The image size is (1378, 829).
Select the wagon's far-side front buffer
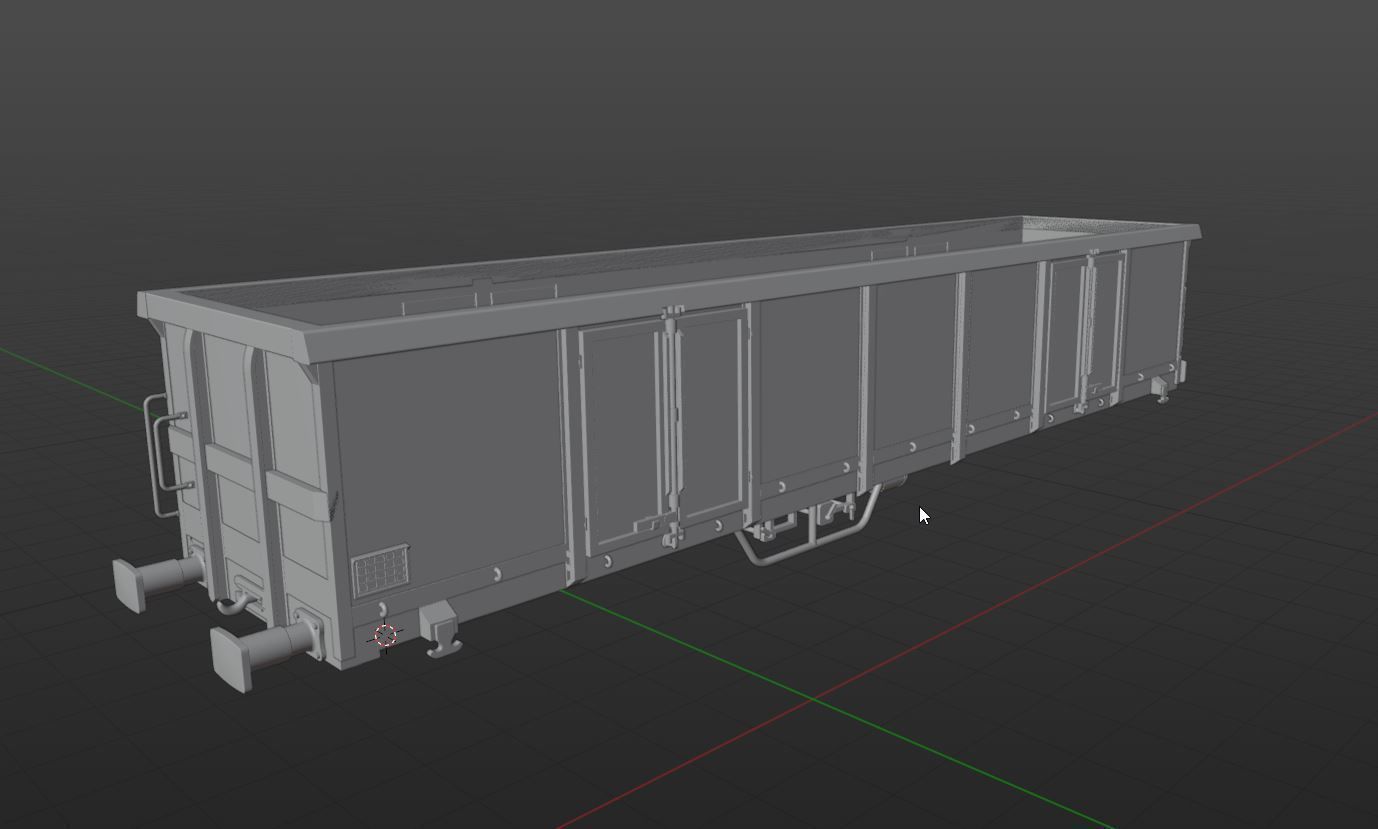[158, 582]
